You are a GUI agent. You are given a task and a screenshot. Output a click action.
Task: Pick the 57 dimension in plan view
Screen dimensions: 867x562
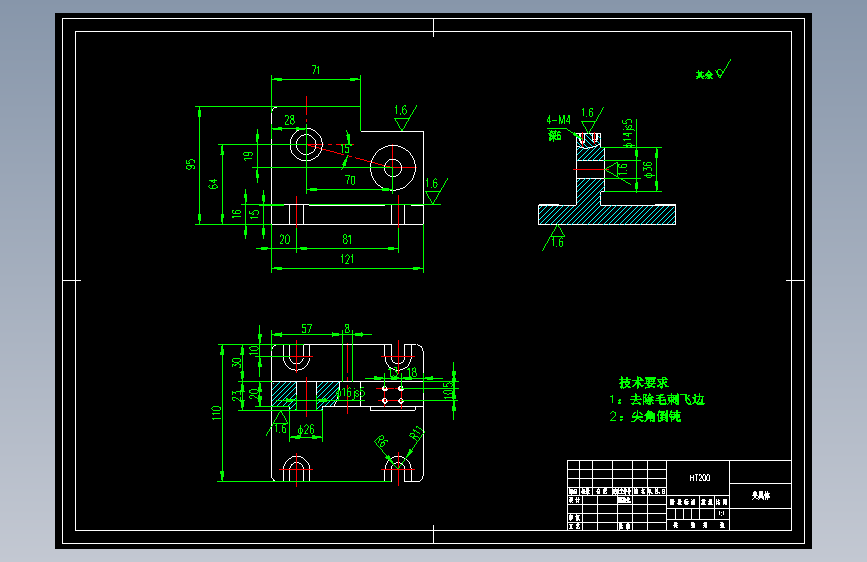point(307,329)
